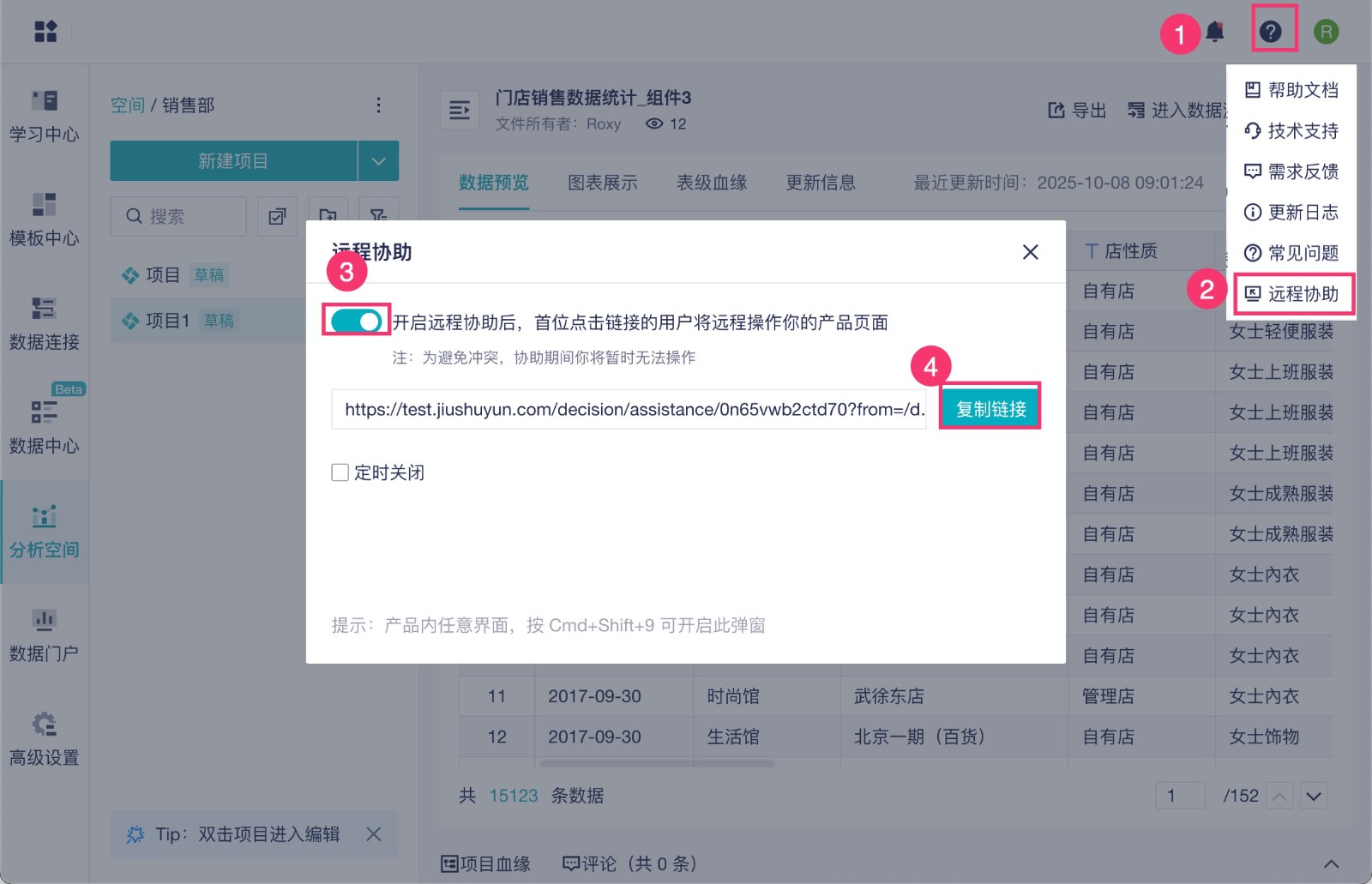Open the user avatar R
This screenshot has width=1372, height=884.
1326,32
